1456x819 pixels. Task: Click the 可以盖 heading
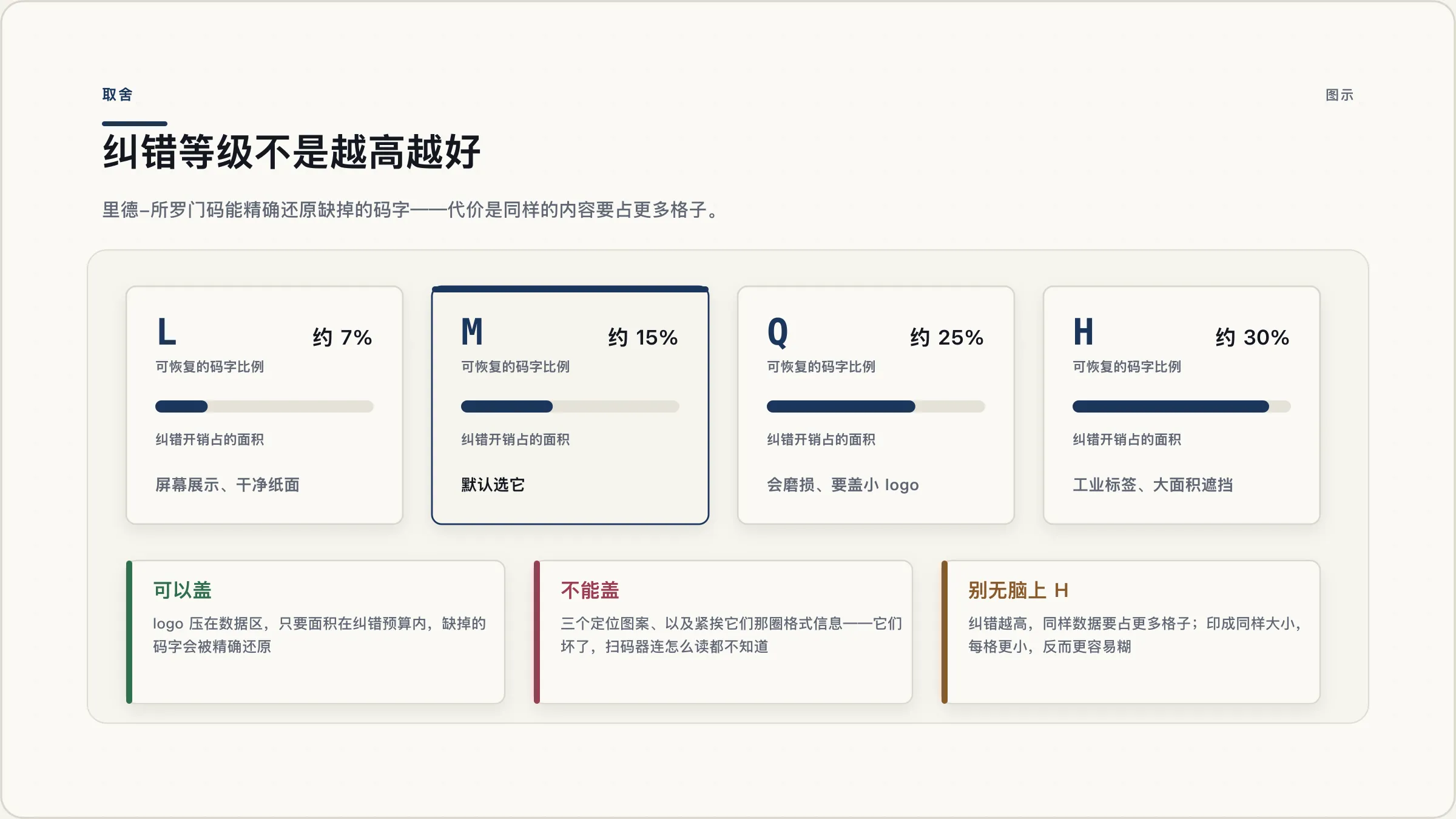182,590
